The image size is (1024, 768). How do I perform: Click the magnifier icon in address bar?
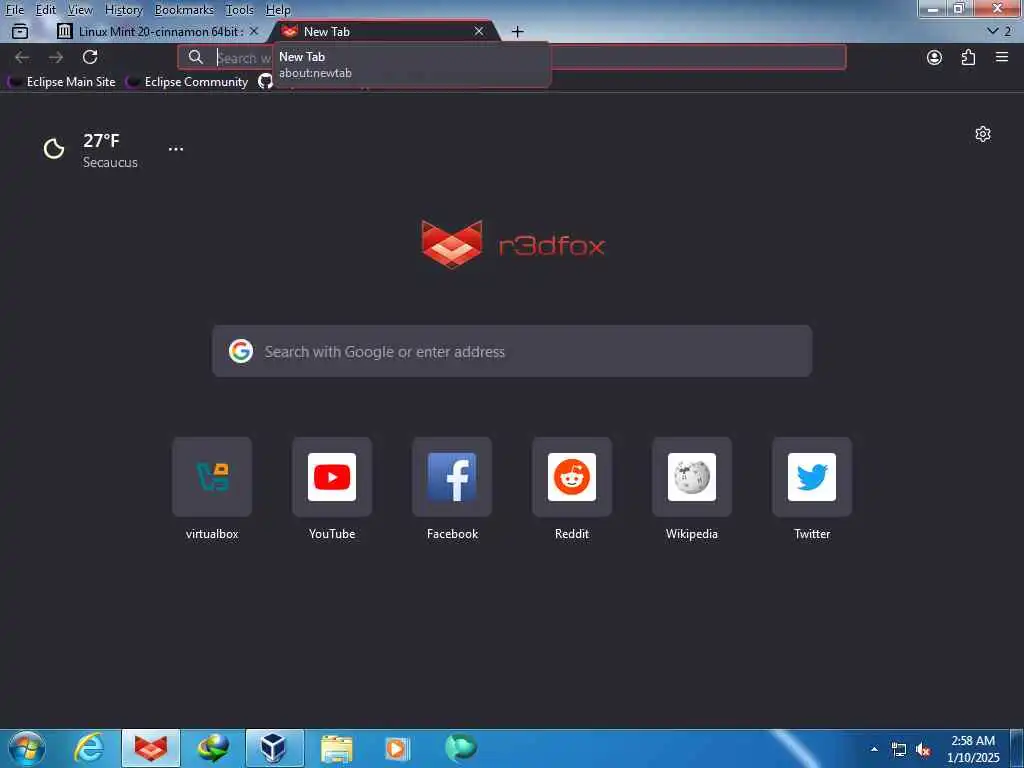coord(196,57)
